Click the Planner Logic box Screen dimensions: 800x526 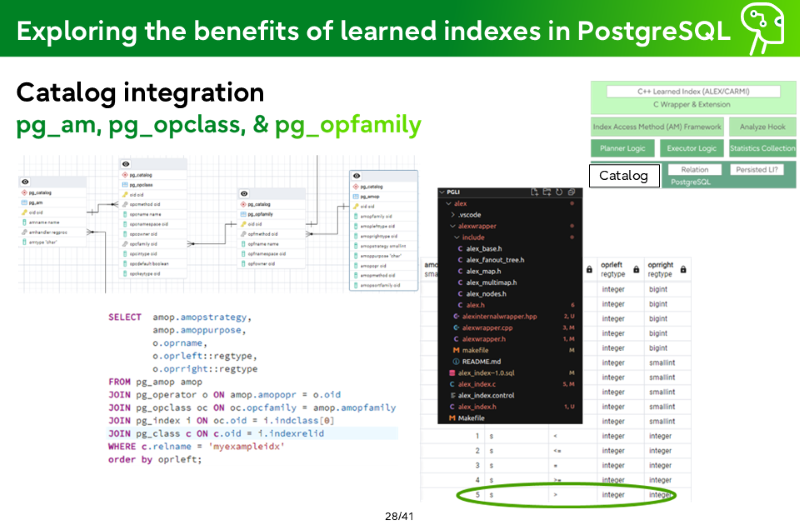pyautogui.click(x=622, y=148)
